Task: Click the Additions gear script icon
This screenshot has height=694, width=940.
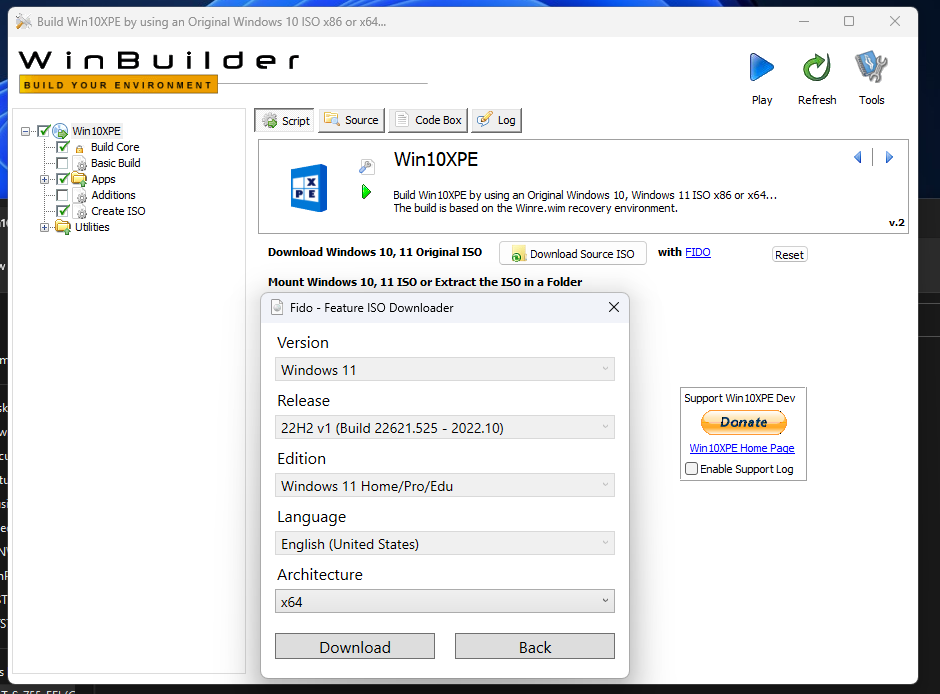Action: tap(80, 195)
